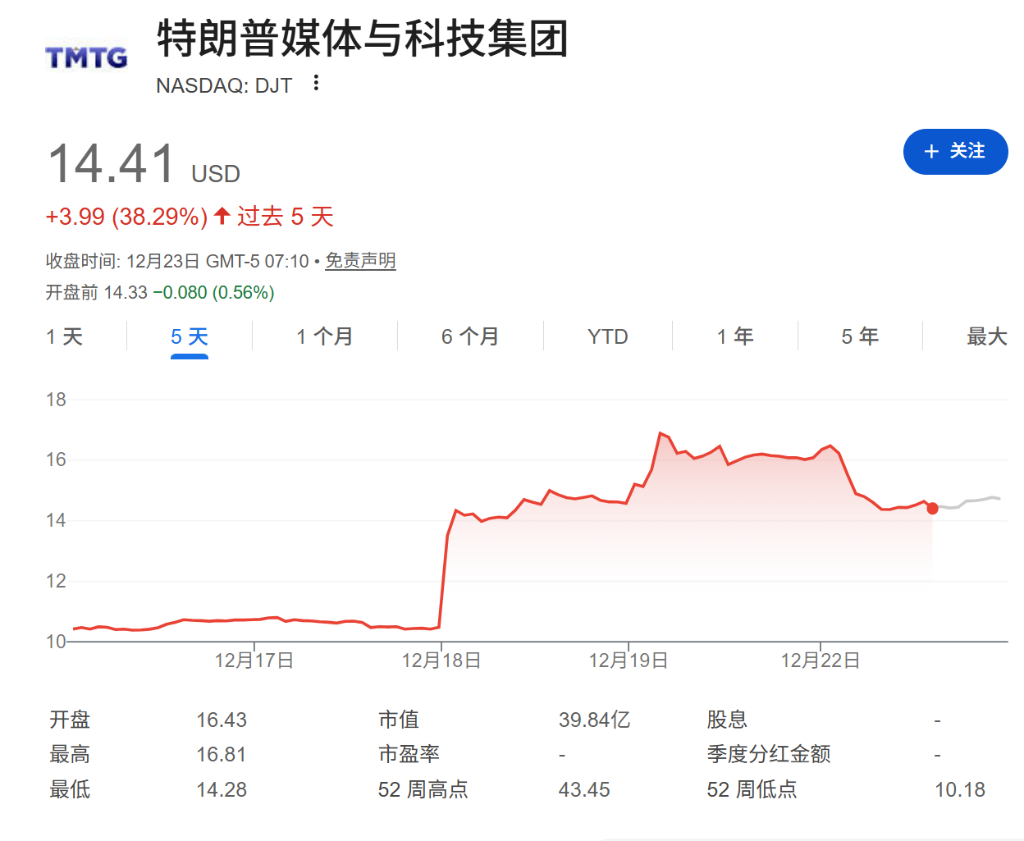
Task: Open the 最大 maximum time range
Action: tap(986, 337)
